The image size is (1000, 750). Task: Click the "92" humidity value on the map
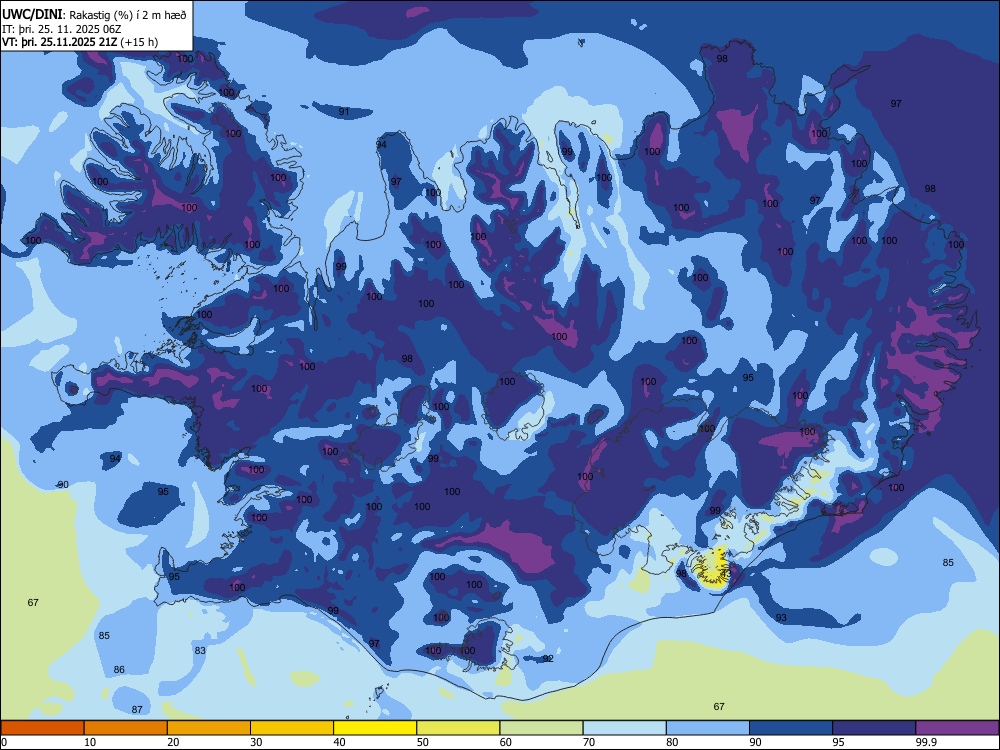pos(548,659)
